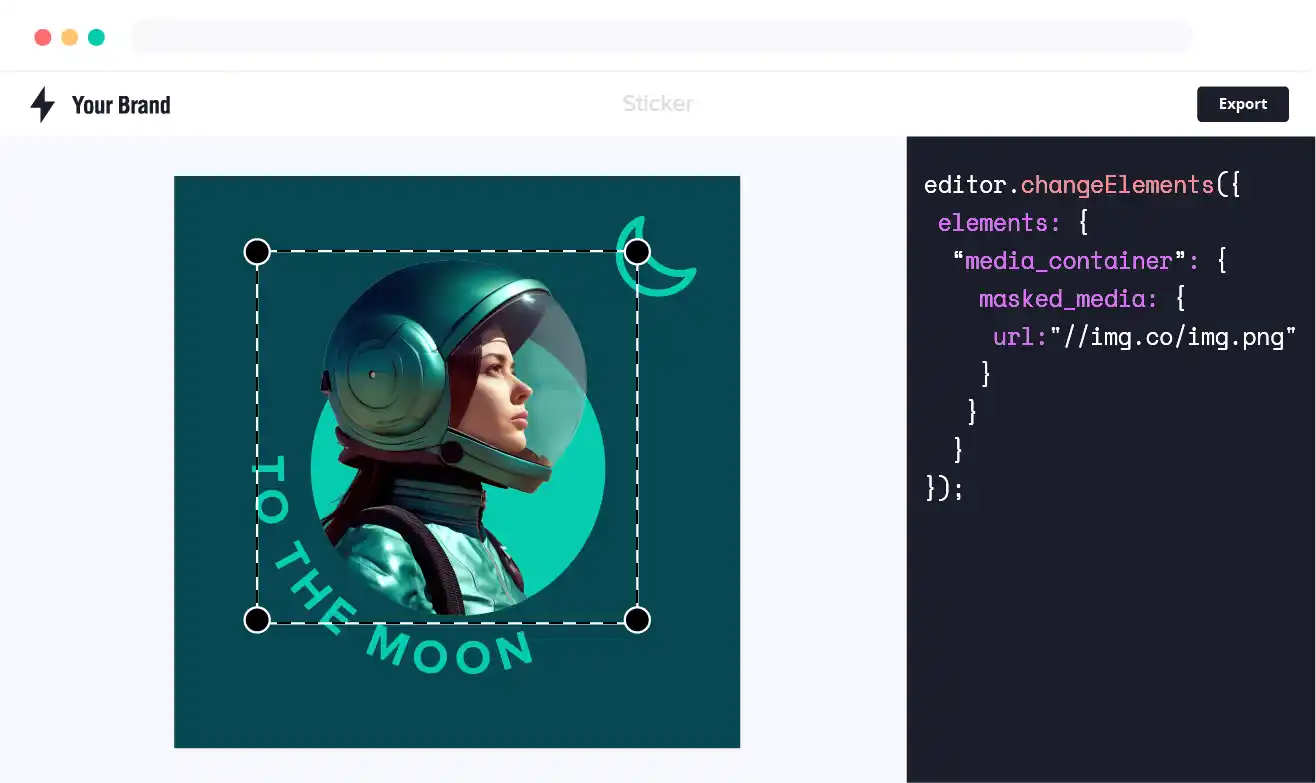This screenshot has width=1316, height=783.
Task: Click the elements: { code line
Action: 1012,222
